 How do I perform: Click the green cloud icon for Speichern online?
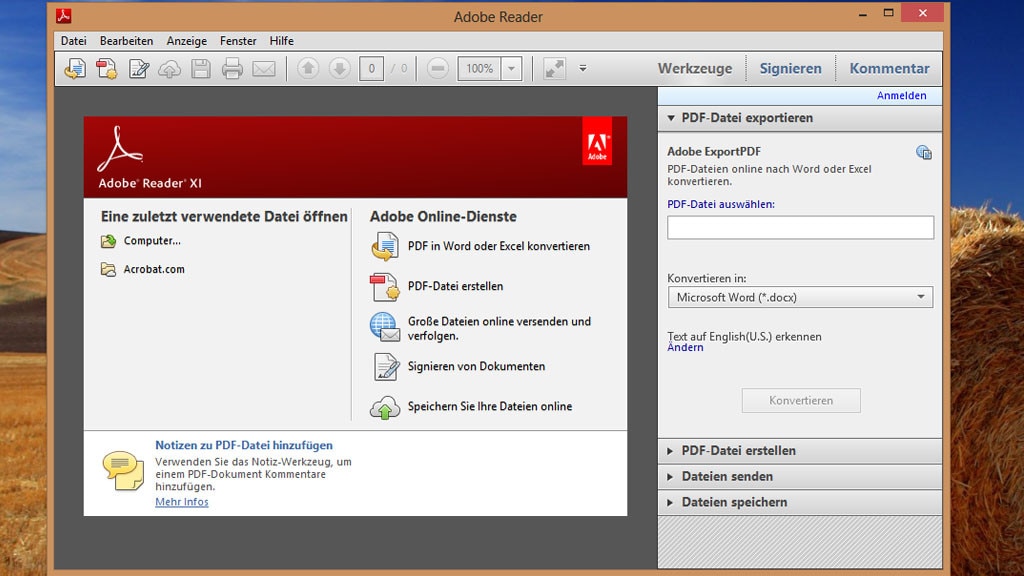(x=385, y=406)
